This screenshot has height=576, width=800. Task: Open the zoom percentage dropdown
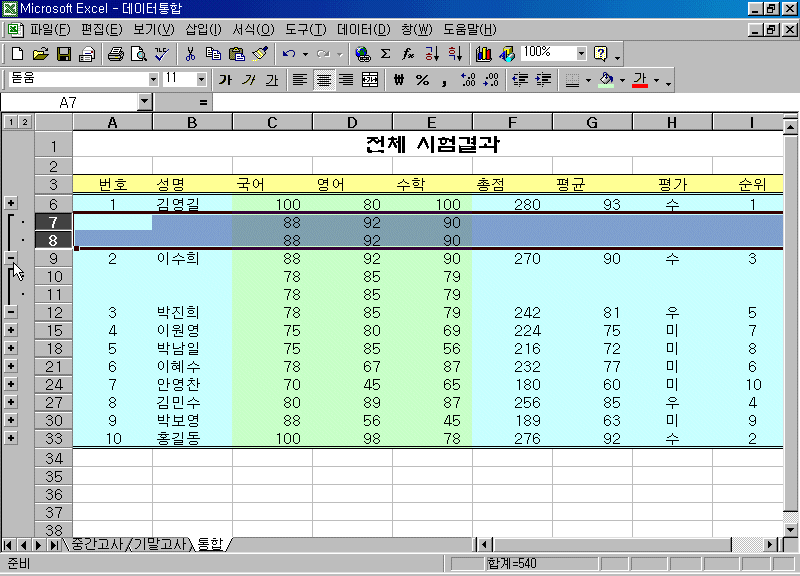[581, 53]
